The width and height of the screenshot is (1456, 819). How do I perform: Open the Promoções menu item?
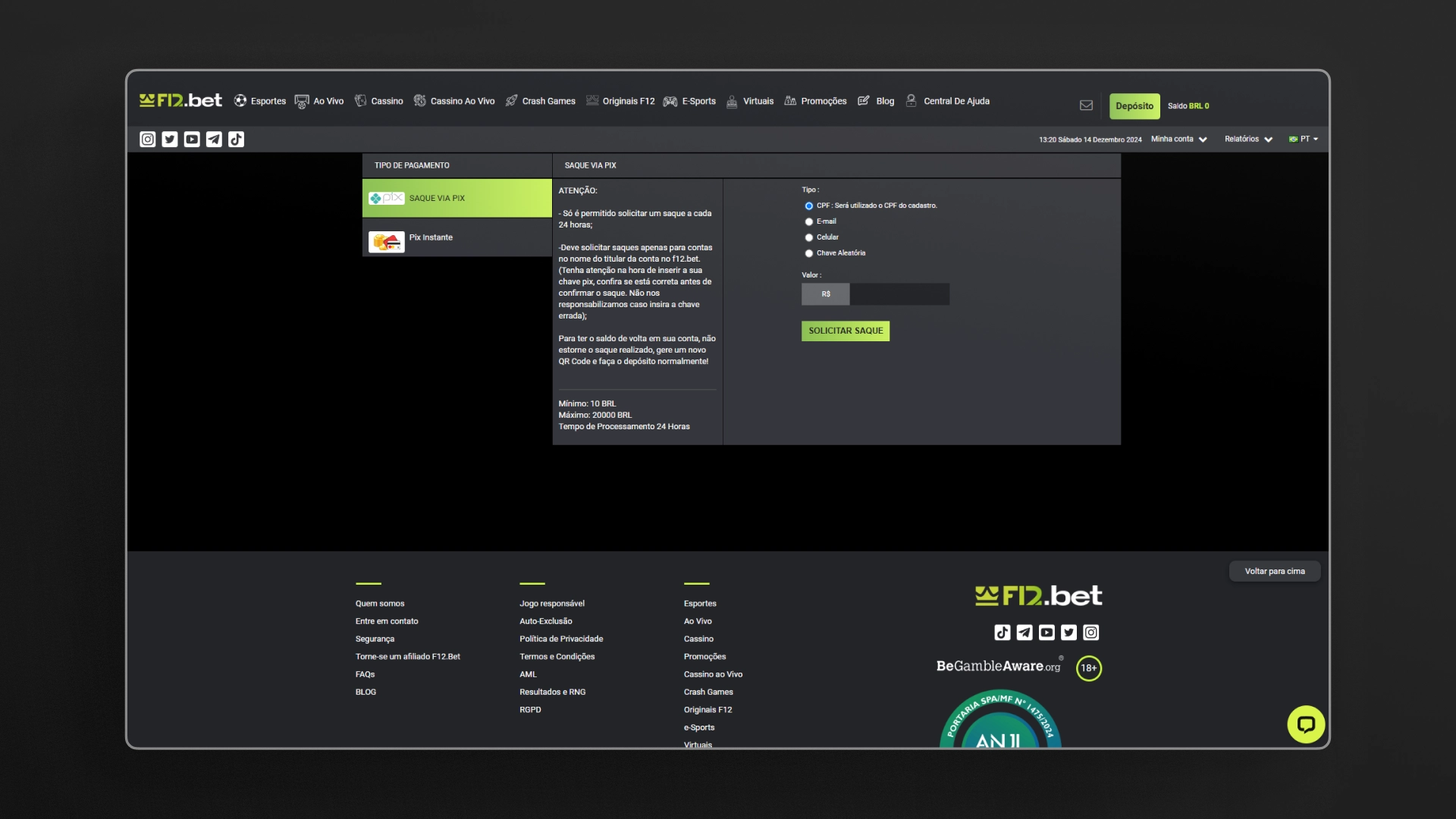(x=824, y=100)
